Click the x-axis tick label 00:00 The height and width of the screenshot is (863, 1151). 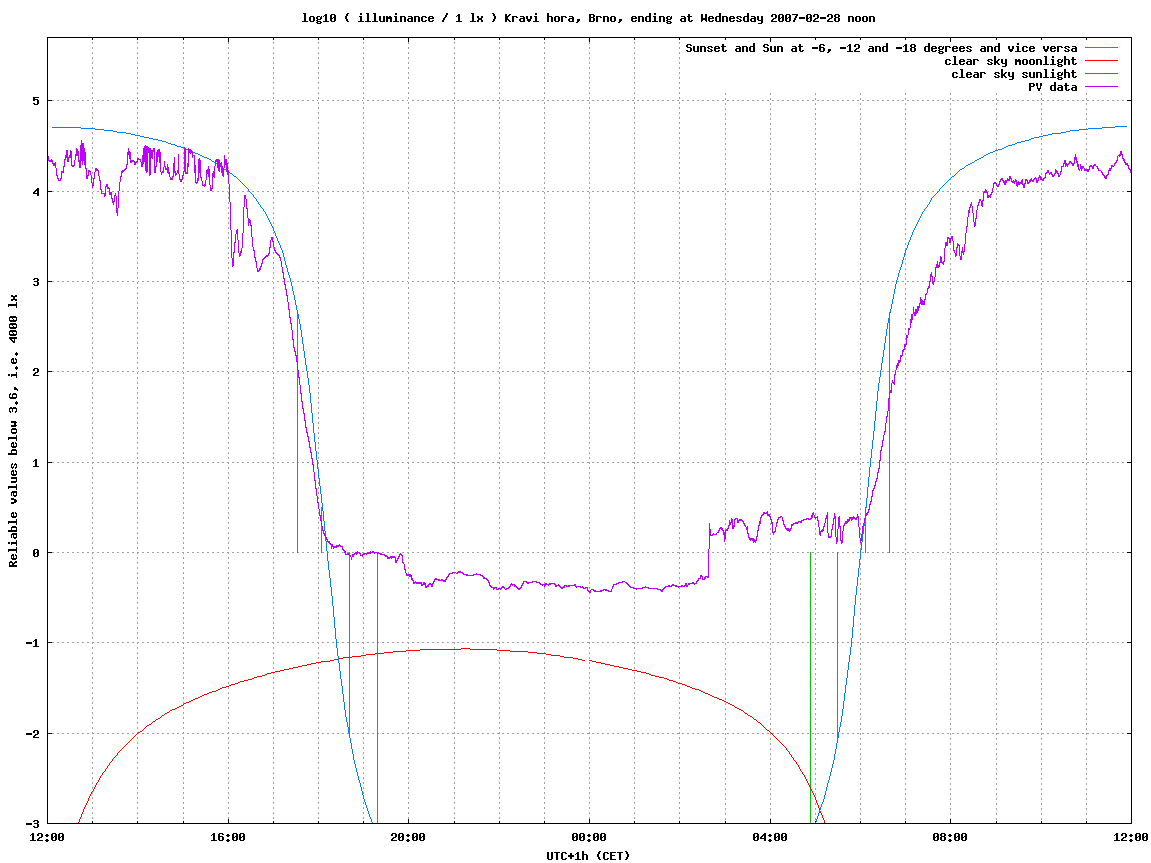(589, 837)
